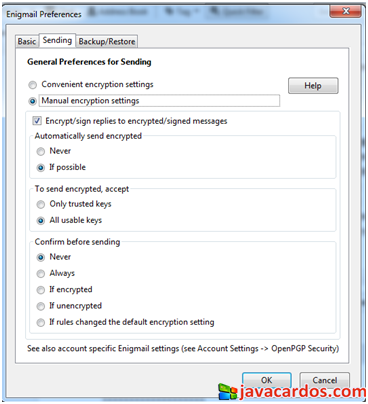Confirm preferences with OK button
This screenshot has height=404, width=368.
pyautogui.click(x=267, y=380)
